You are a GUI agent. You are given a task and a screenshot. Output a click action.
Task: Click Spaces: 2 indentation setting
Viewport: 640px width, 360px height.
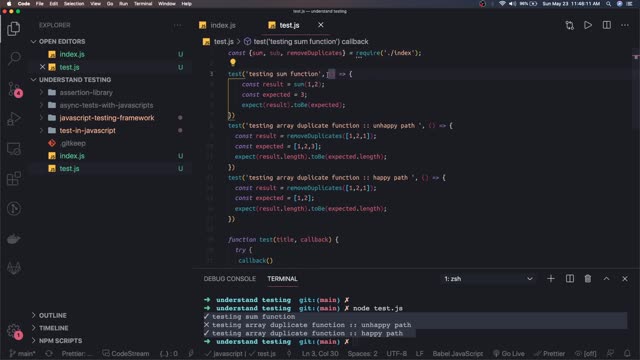tap(362, 353)
